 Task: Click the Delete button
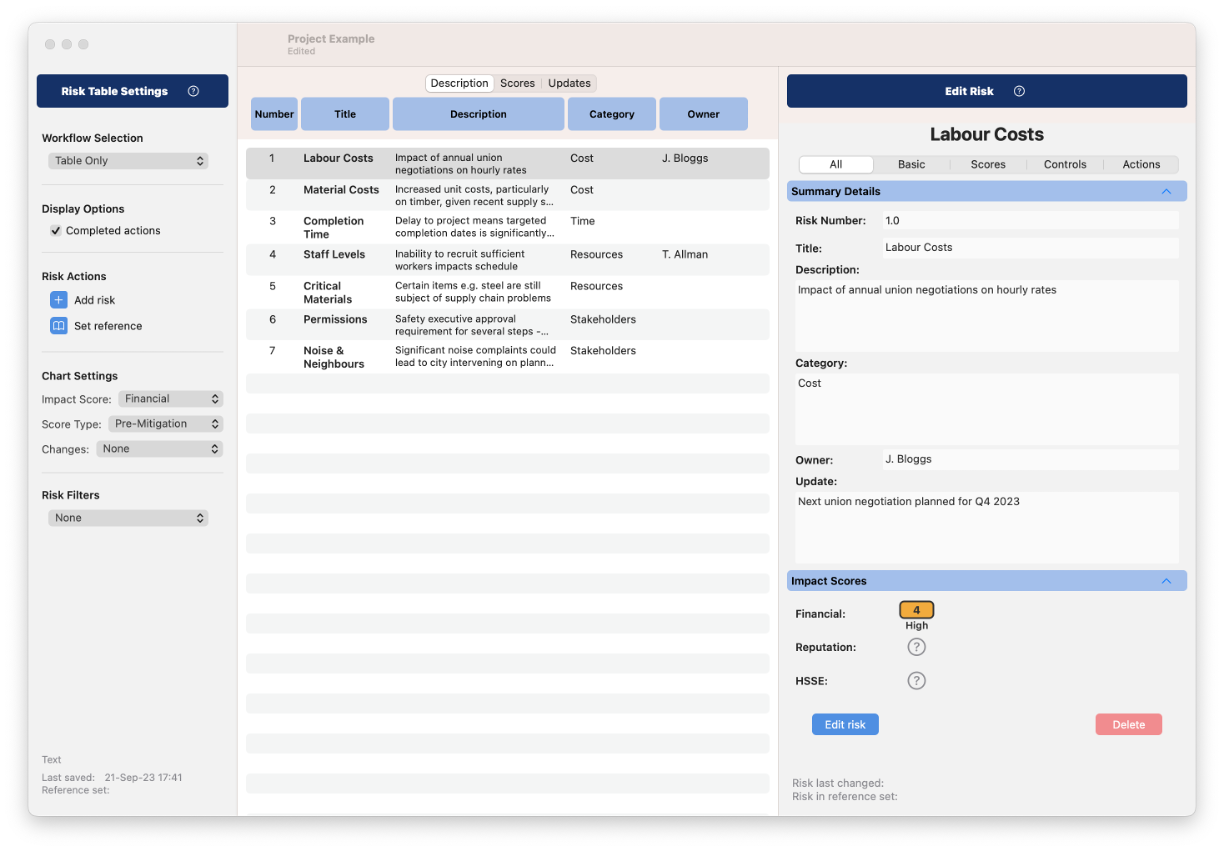click(x=1128, y=725)
